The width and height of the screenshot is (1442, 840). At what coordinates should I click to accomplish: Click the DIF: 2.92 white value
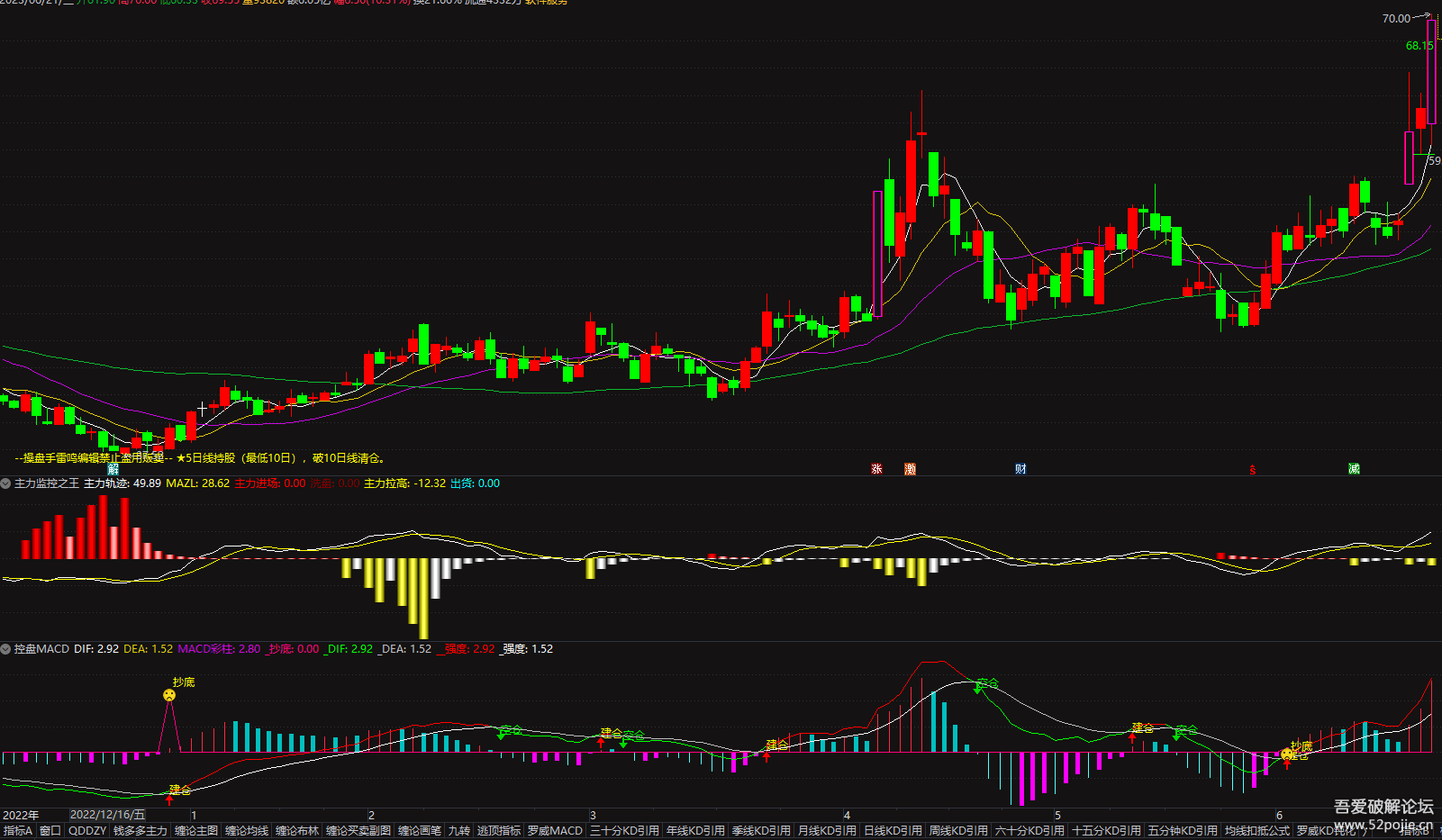click(96, 649)
